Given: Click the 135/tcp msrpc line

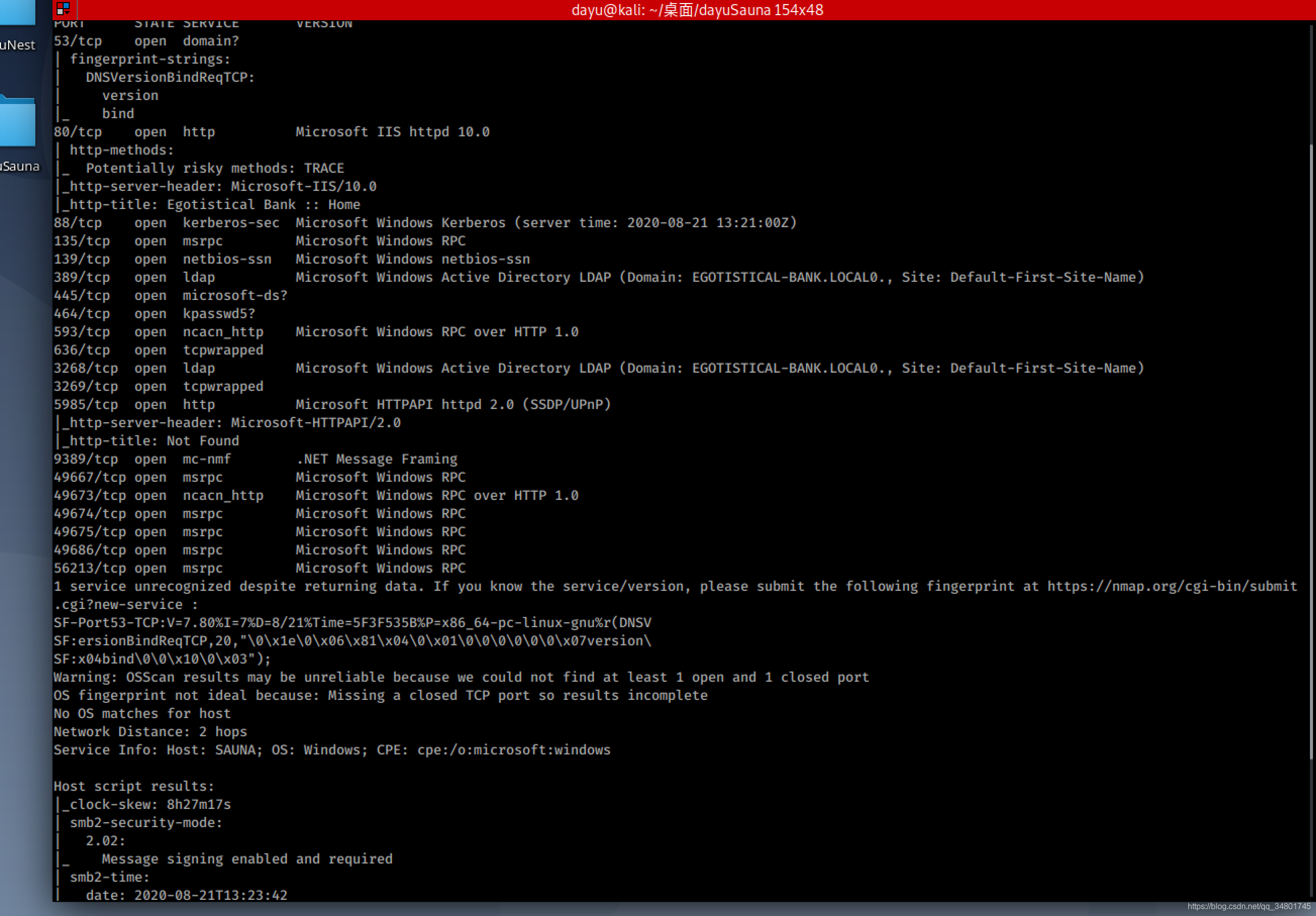Looking at the screenshot, I should [x=260, y=241].
